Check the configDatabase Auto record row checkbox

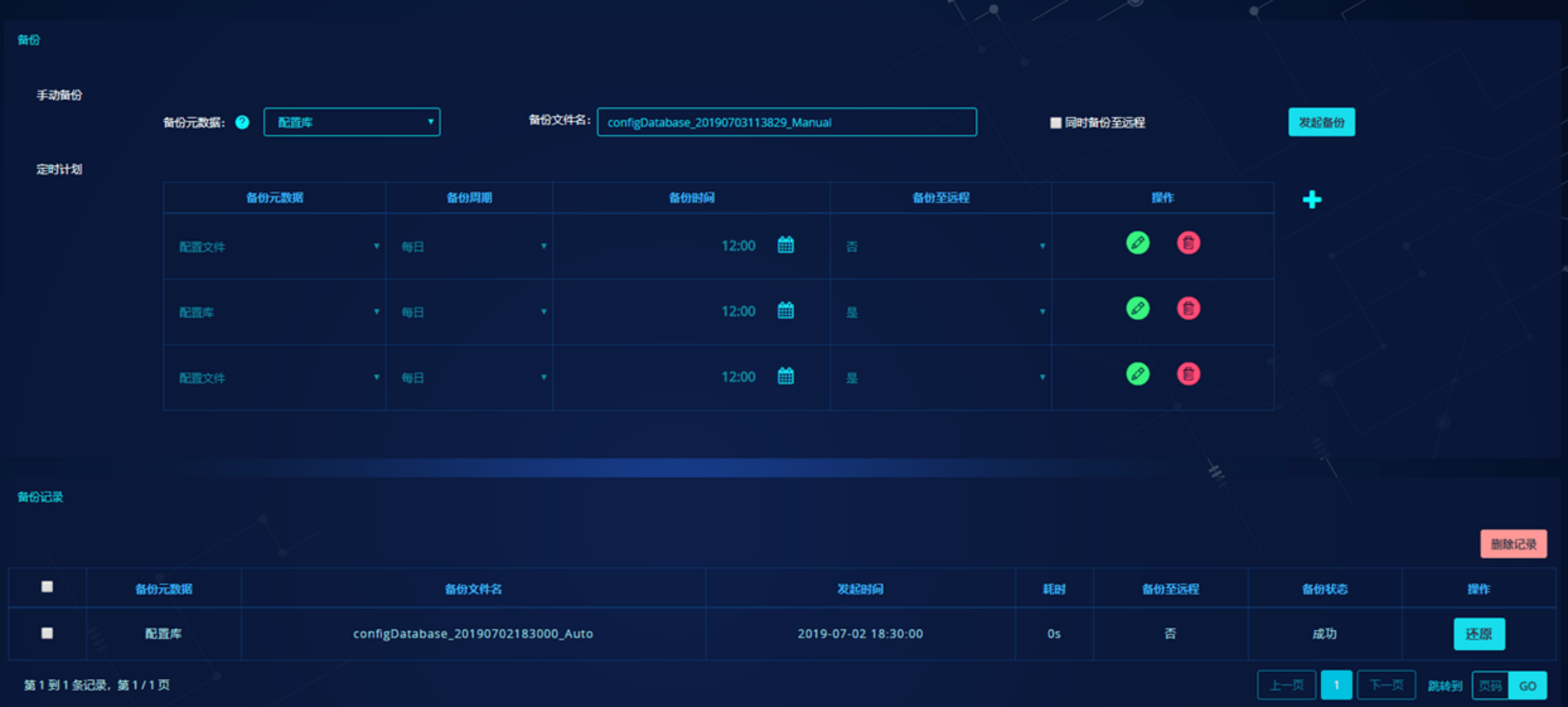pos(47,633)
